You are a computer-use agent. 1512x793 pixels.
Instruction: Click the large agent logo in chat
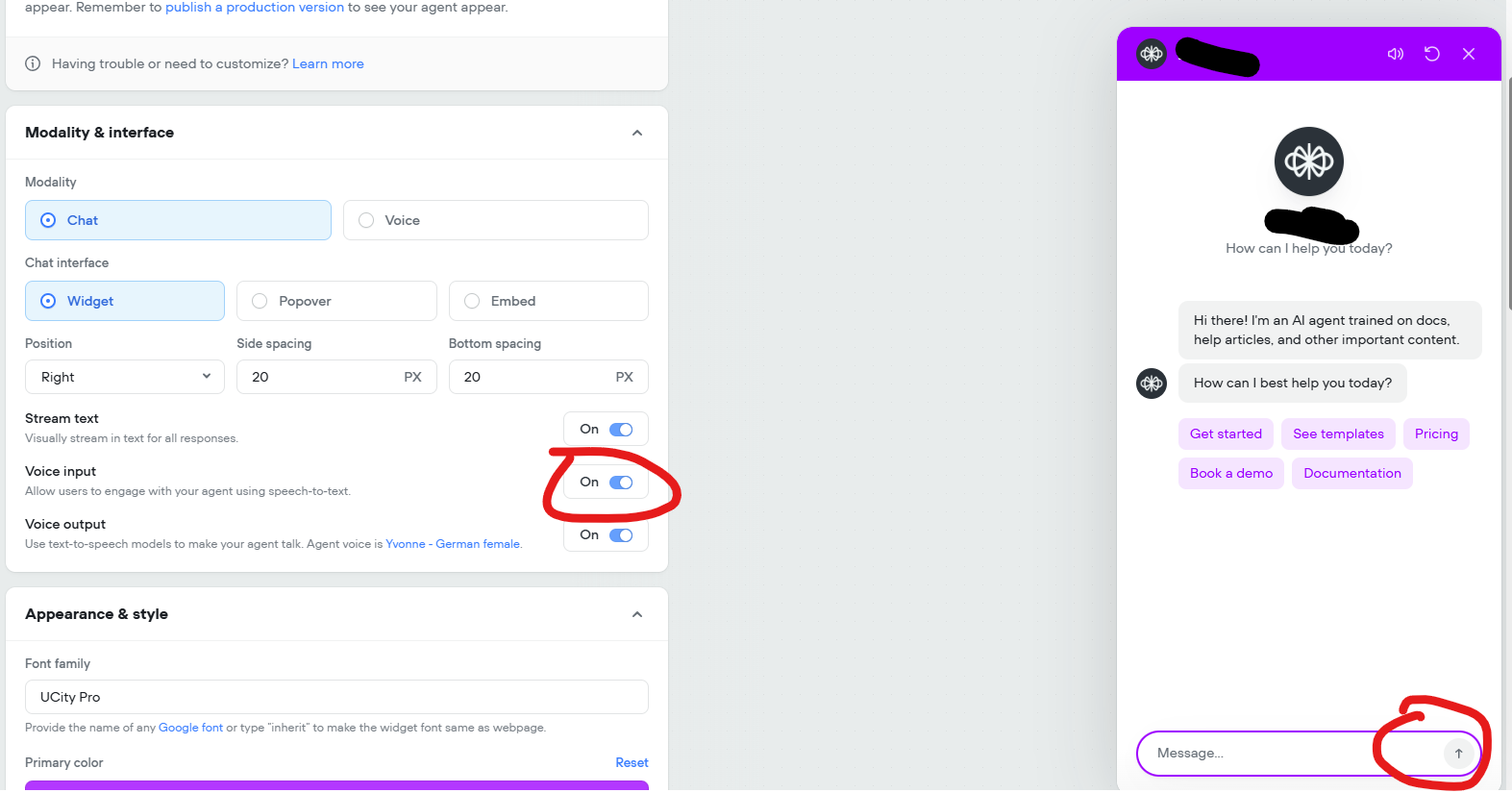(x=1308, y=161)
